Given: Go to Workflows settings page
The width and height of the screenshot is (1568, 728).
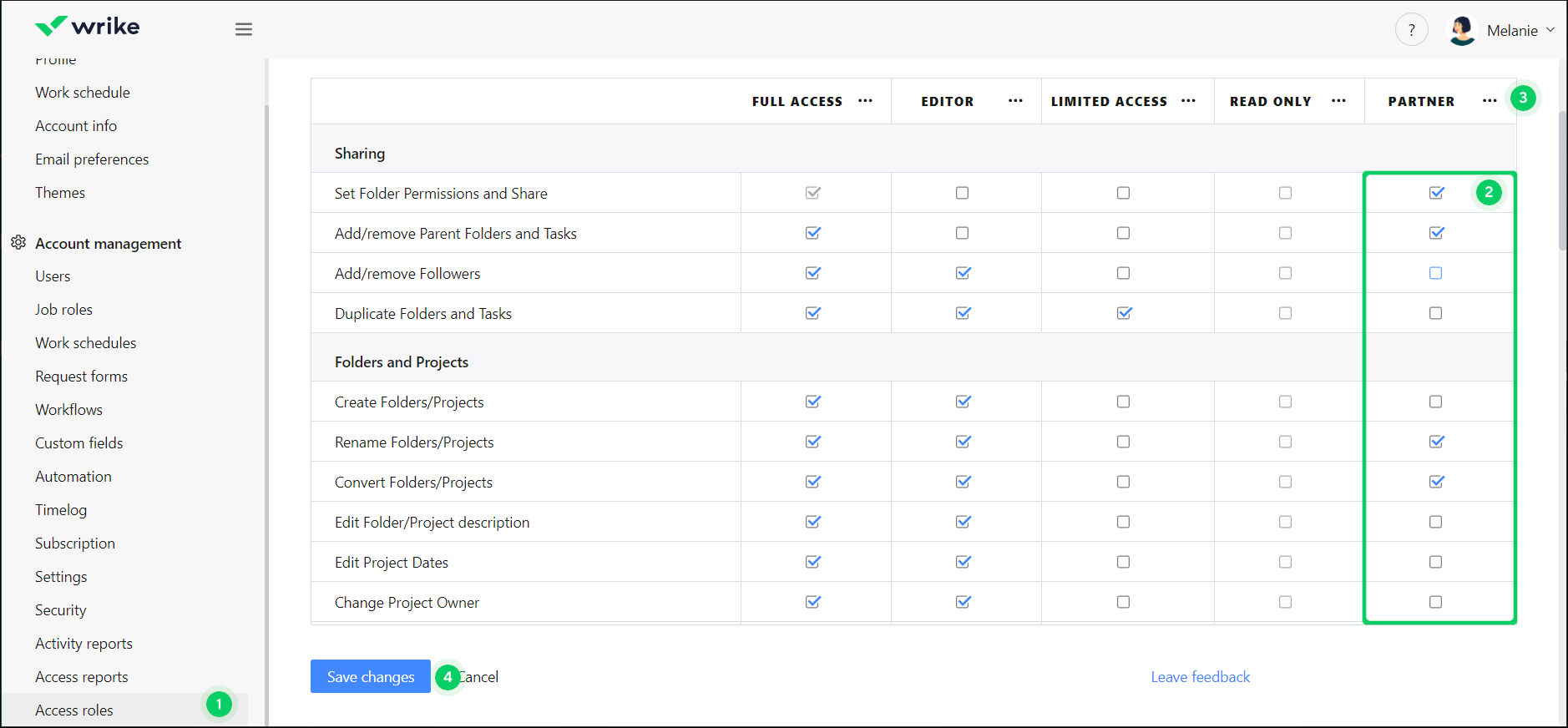Looking at the screenshot, I should point(68,410).
